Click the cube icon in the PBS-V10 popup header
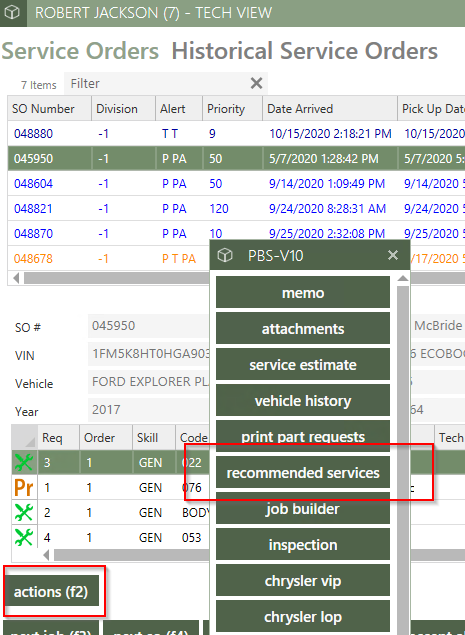 pos(225,256)
